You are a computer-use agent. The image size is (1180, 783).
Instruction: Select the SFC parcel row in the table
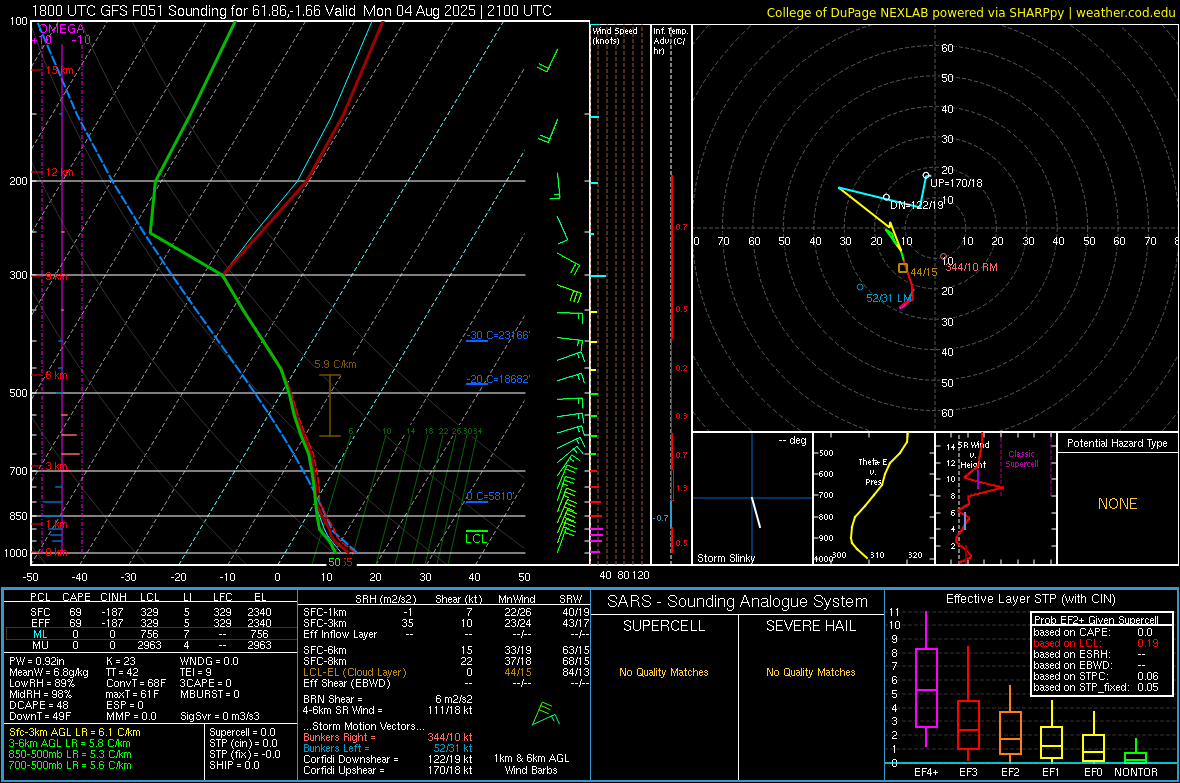pos(150,612)
